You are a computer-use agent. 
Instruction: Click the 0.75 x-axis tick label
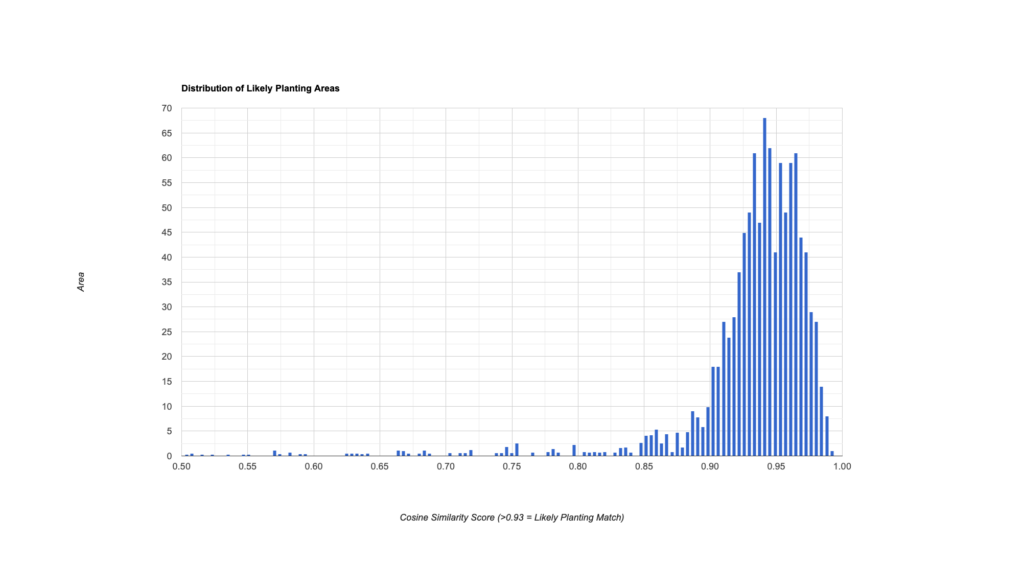click(511, 466)
